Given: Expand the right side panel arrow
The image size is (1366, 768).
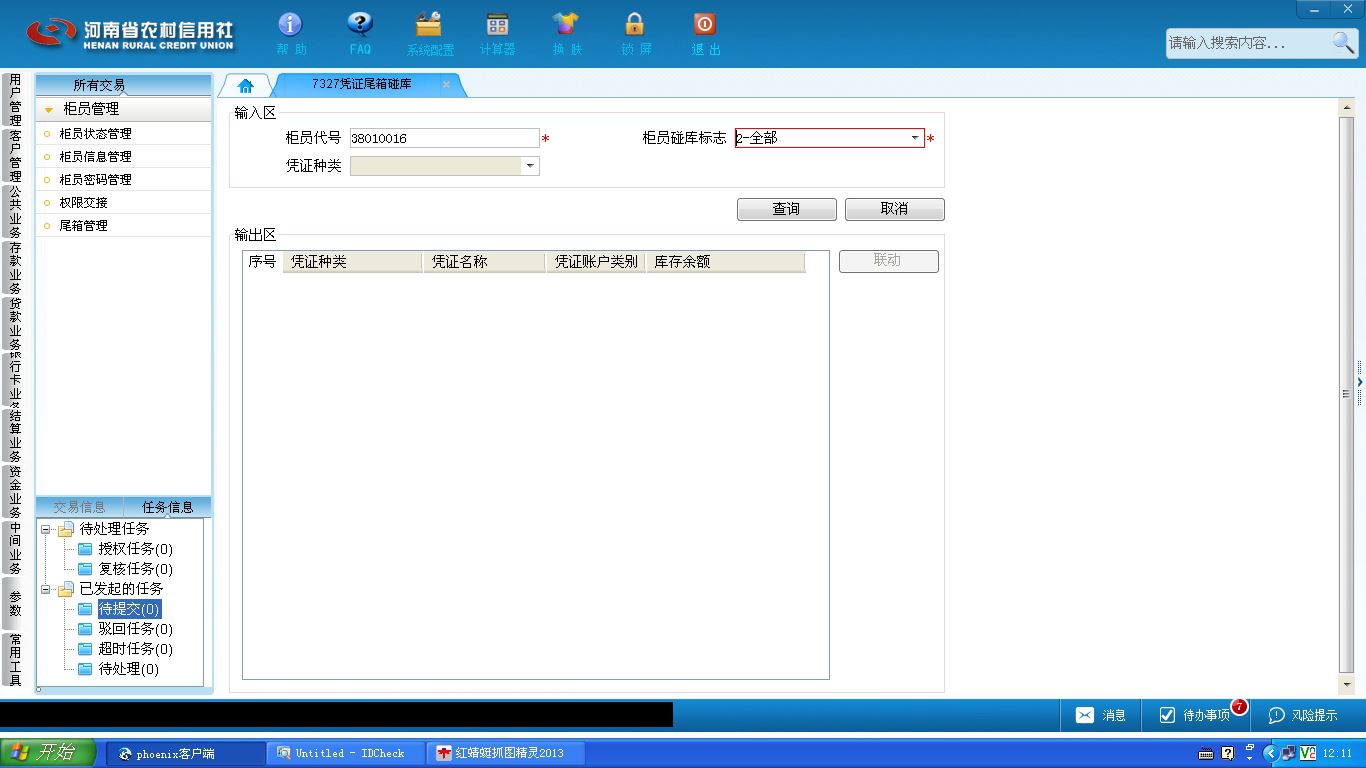Looking at the screenshot, I should tap(1360, 383).
